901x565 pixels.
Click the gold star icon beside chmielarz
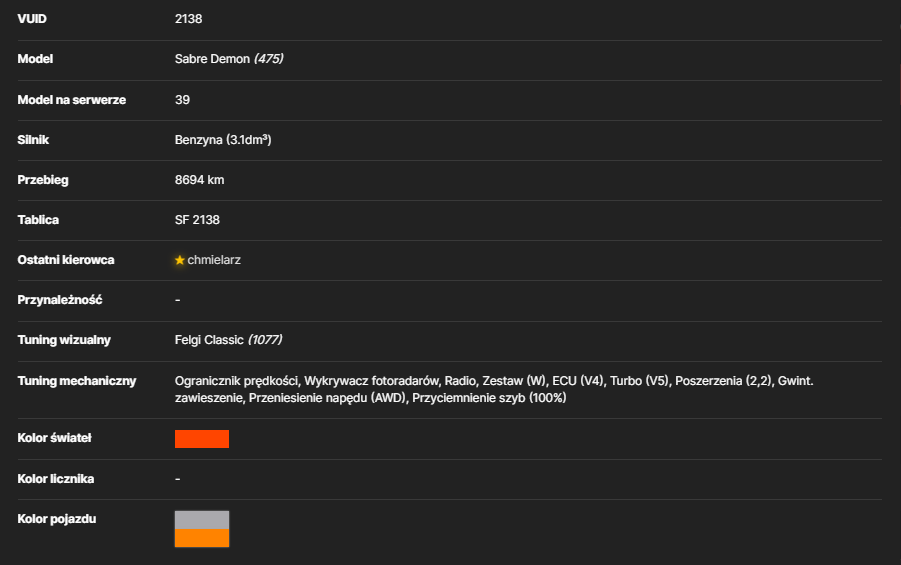pos(179,260)
